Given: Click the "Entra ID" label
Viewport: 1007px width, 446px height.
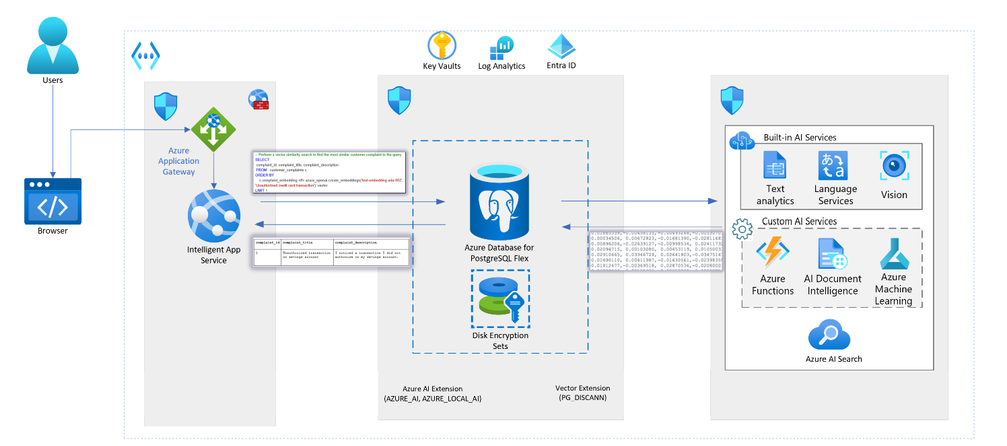Looking at the screenshot, I should pyautogui.click(x=561, y=66).
